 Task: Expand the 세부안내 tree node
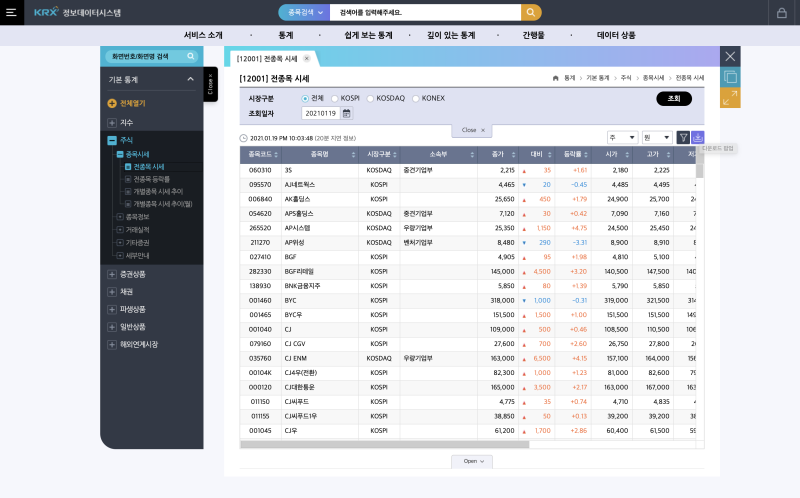pyautogui.click(x=120, y=255)
